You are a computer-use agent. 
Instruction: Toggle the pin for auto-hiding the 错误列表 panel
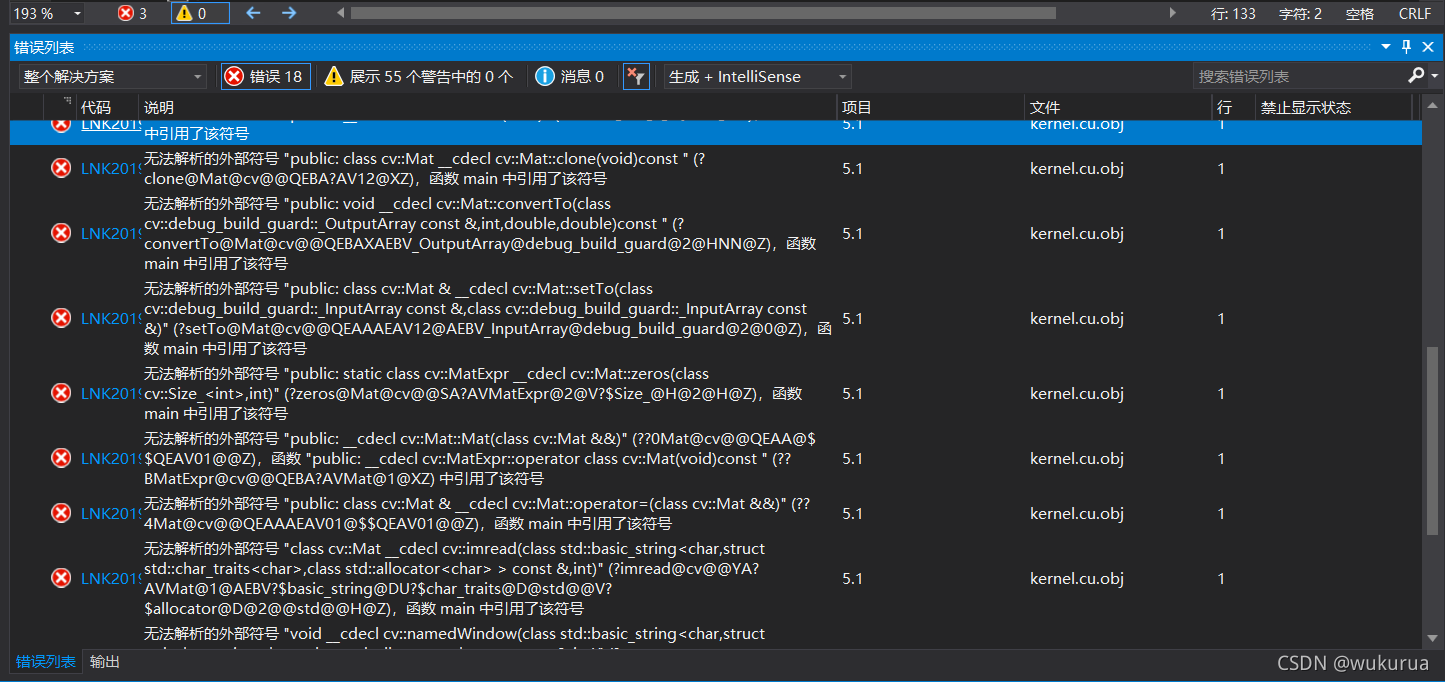coord(1406,47)
